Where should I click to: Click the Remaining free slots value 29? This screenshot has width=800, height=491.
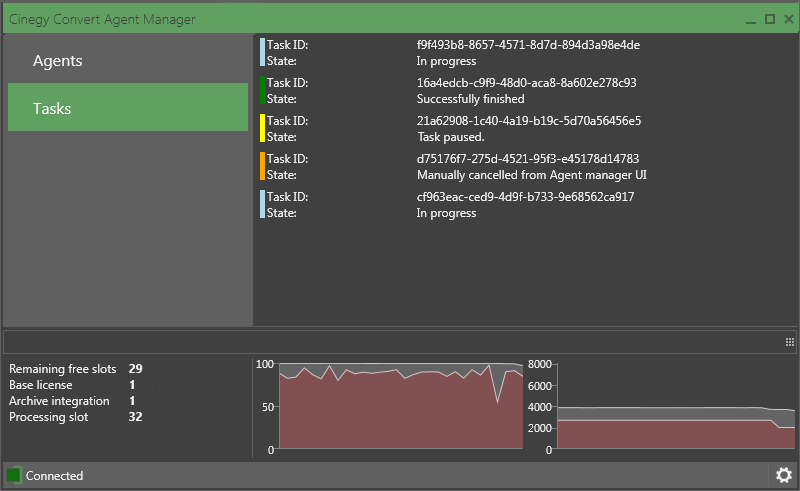point(135,369)
